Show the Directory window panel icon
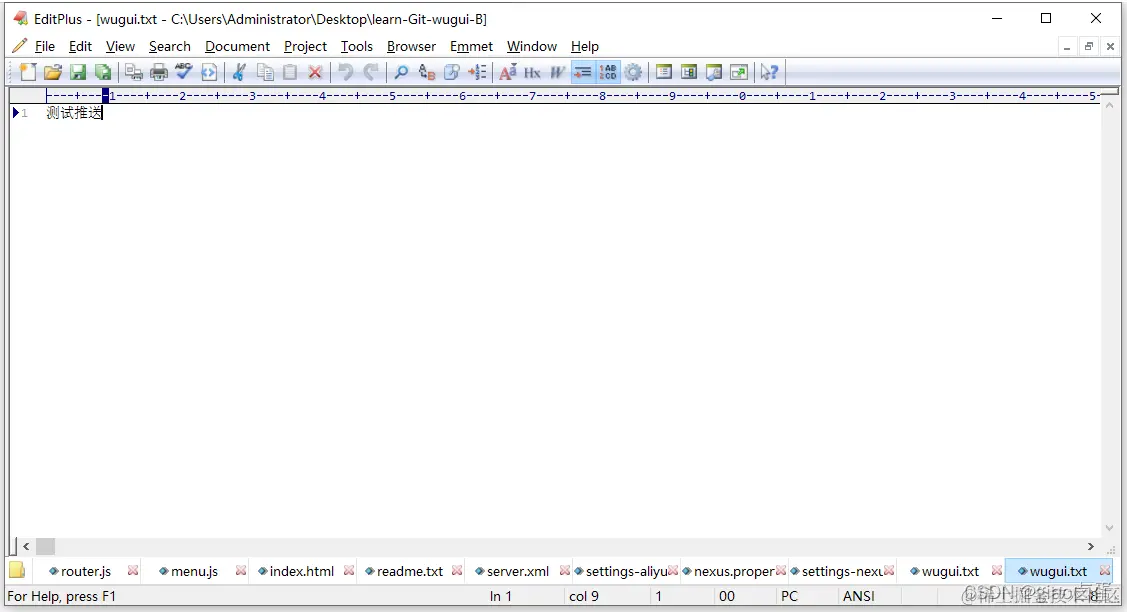This screenshot has height=612, width=1127. pos(664,72)
